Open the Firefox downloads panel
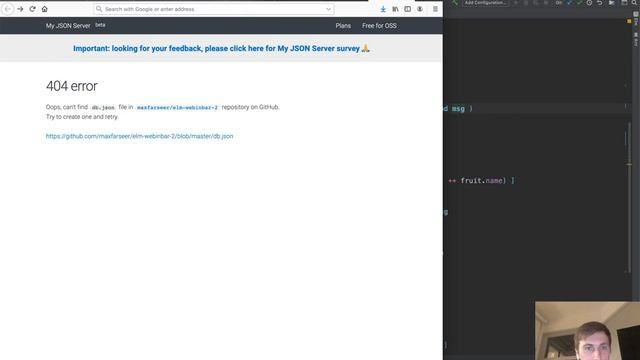This screenshot has height=360, width=640. point(383,9)
